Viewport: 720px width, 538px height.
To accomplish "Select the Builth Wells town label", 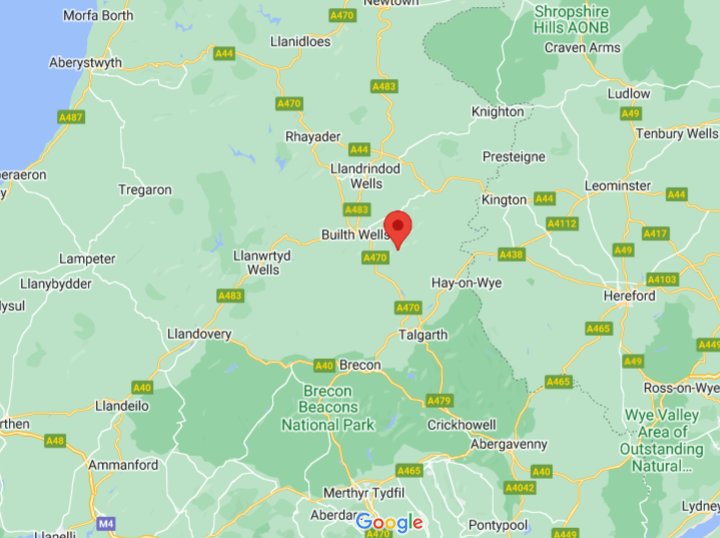I will coord(355,235).
